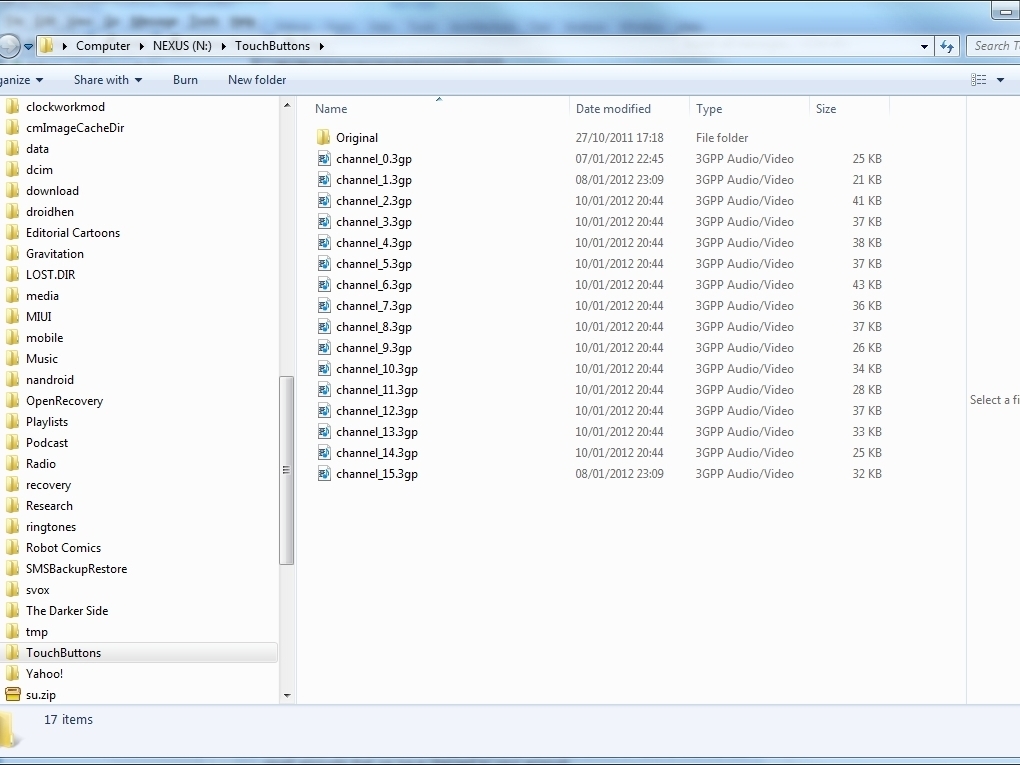The width and height of the screenshot is (1020, 765).
Task: Click the channel_1.3gp file icon
Action: [x=324, y=180]
